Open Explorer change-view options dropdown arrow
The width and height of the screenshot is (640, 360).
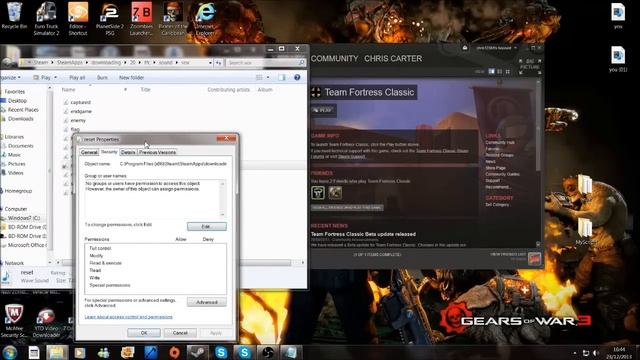tap(268, 77)
